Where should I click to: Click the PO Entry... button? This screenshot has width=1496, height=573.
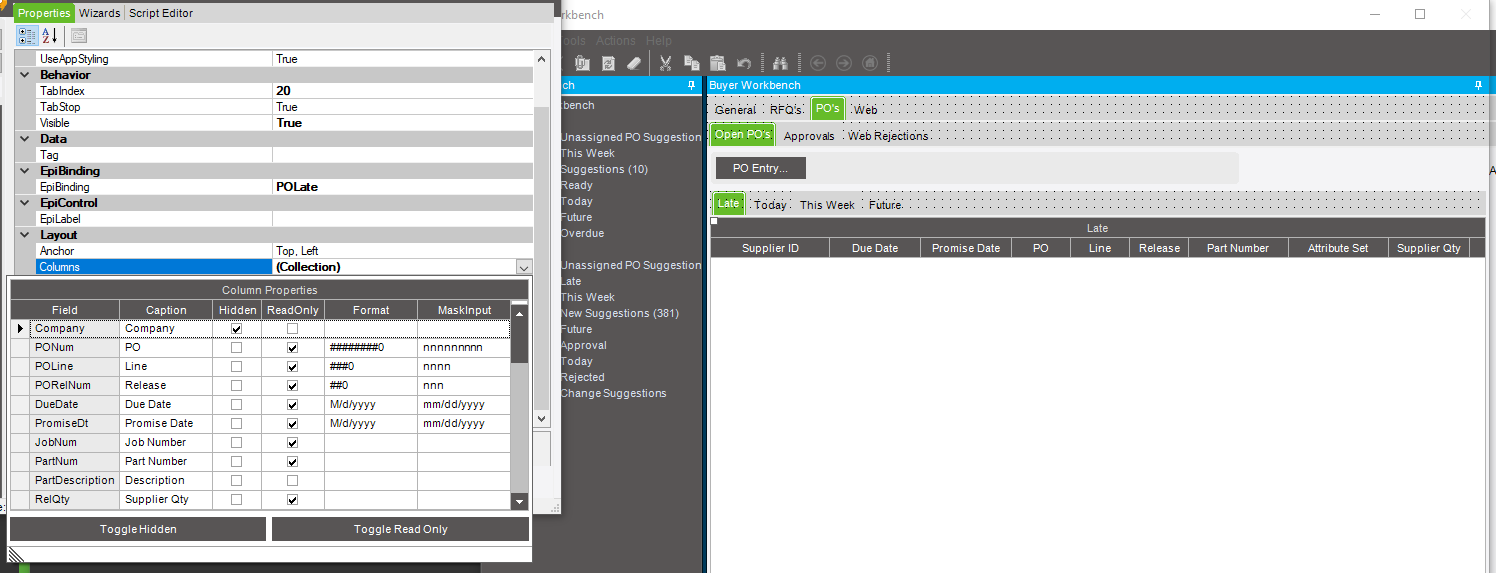click(x=760, y=168)
